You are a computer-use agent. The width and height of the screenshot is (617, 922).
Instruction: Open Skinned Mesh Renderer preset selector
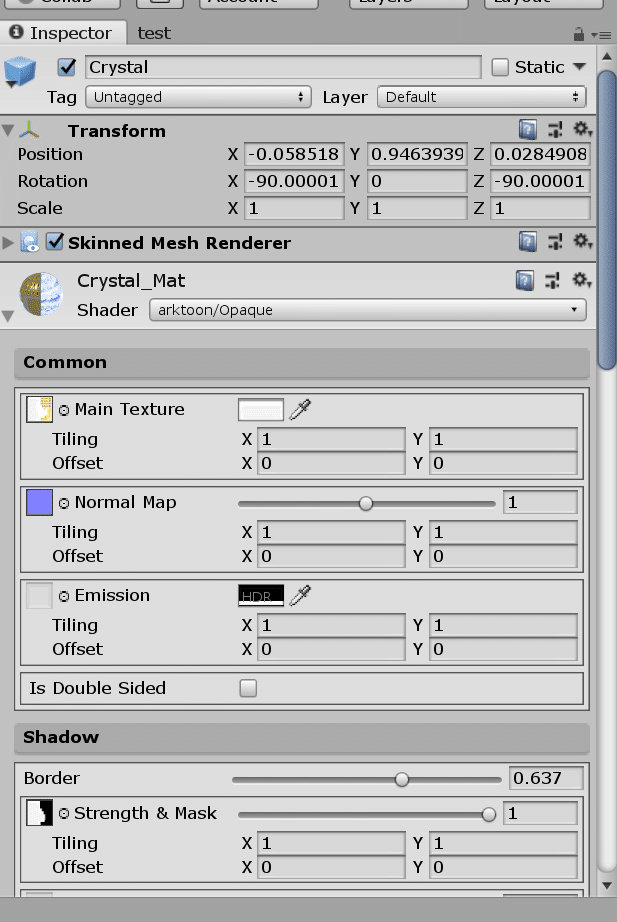point(555,242)
